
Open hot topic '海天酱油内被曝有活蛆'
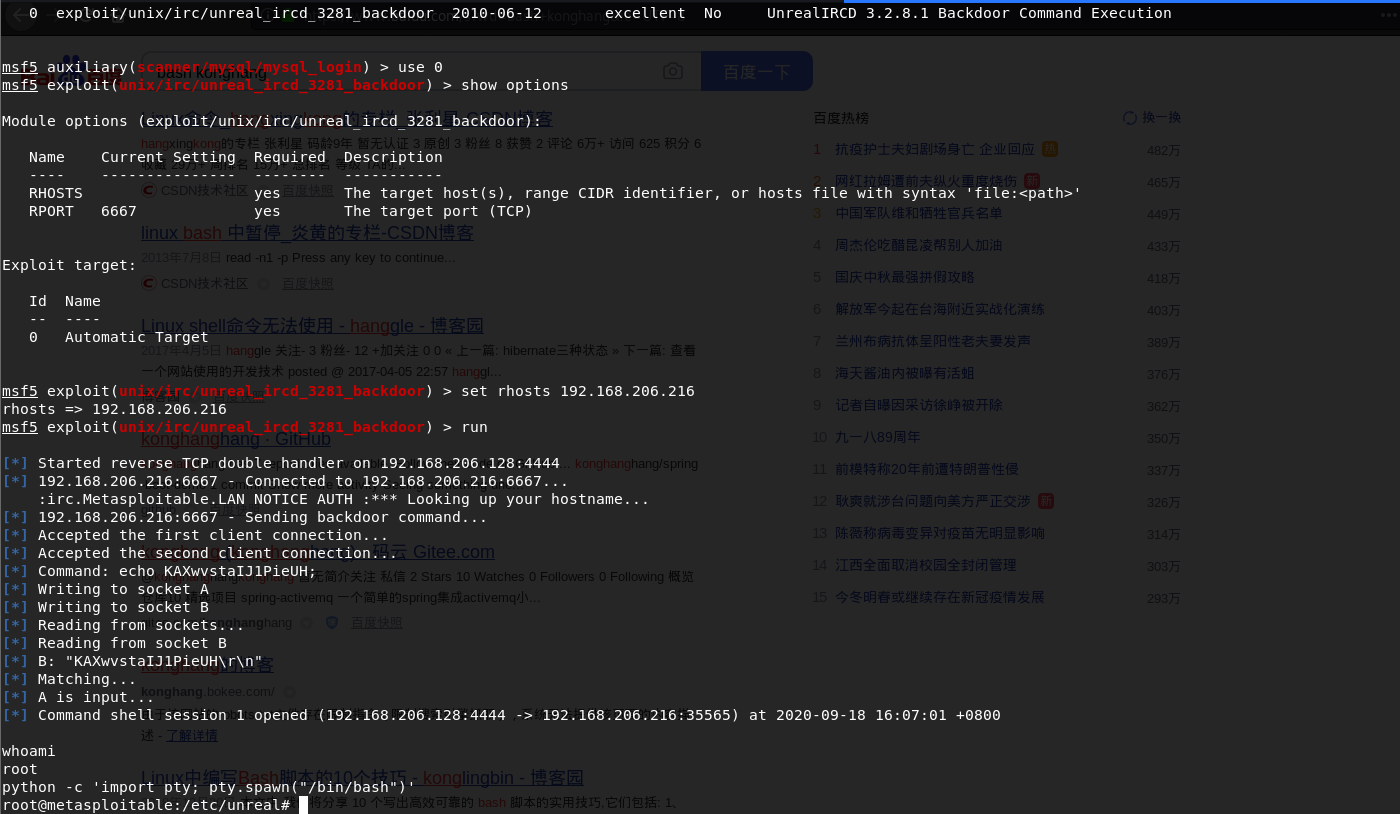pyautogui.click(x=905, y=373)
